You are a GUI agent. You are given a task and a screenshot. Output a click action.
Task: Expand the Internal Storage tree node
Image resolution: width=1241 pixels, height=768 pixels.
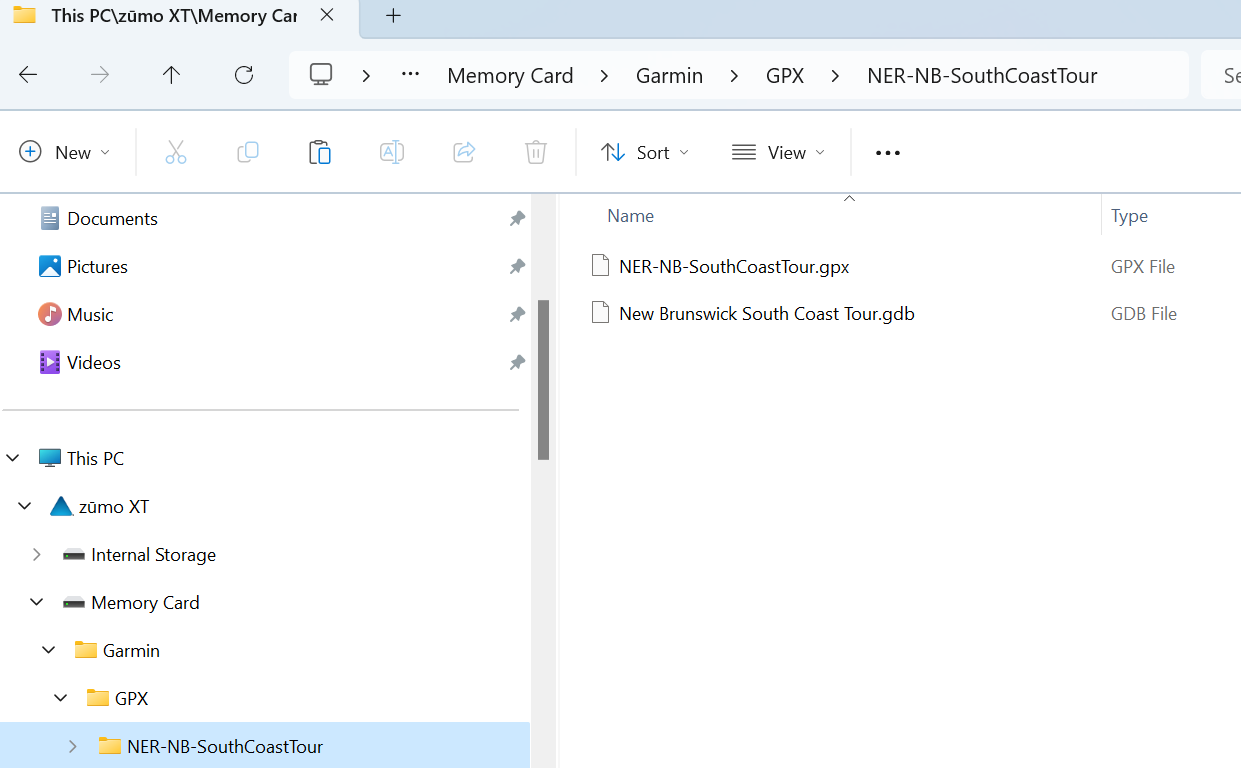coord(37,554)
